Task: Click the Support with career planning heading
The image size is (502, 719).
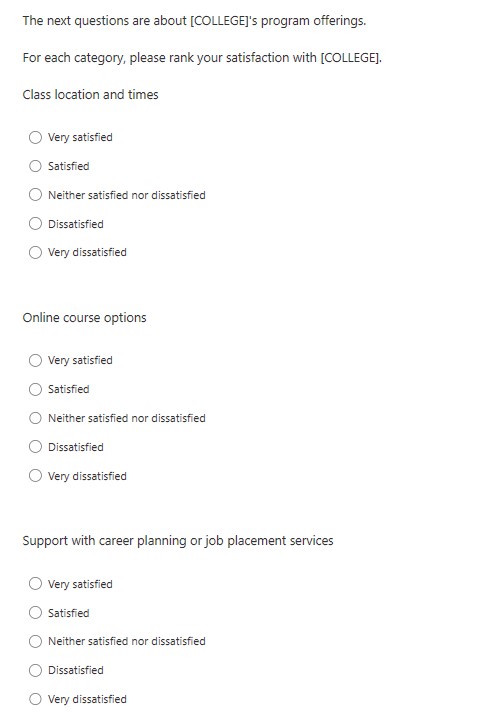Action: [x=178, y=541]
